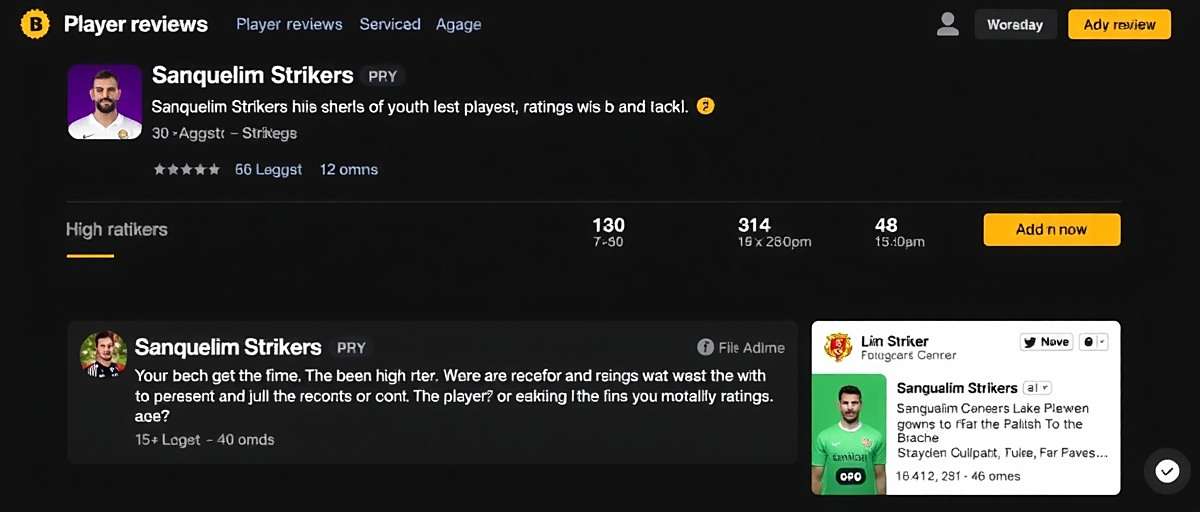Viewport: 1200px width, 512px height.
Task: Click the round checkmark button at bottom right
Action: (1167, 471)
